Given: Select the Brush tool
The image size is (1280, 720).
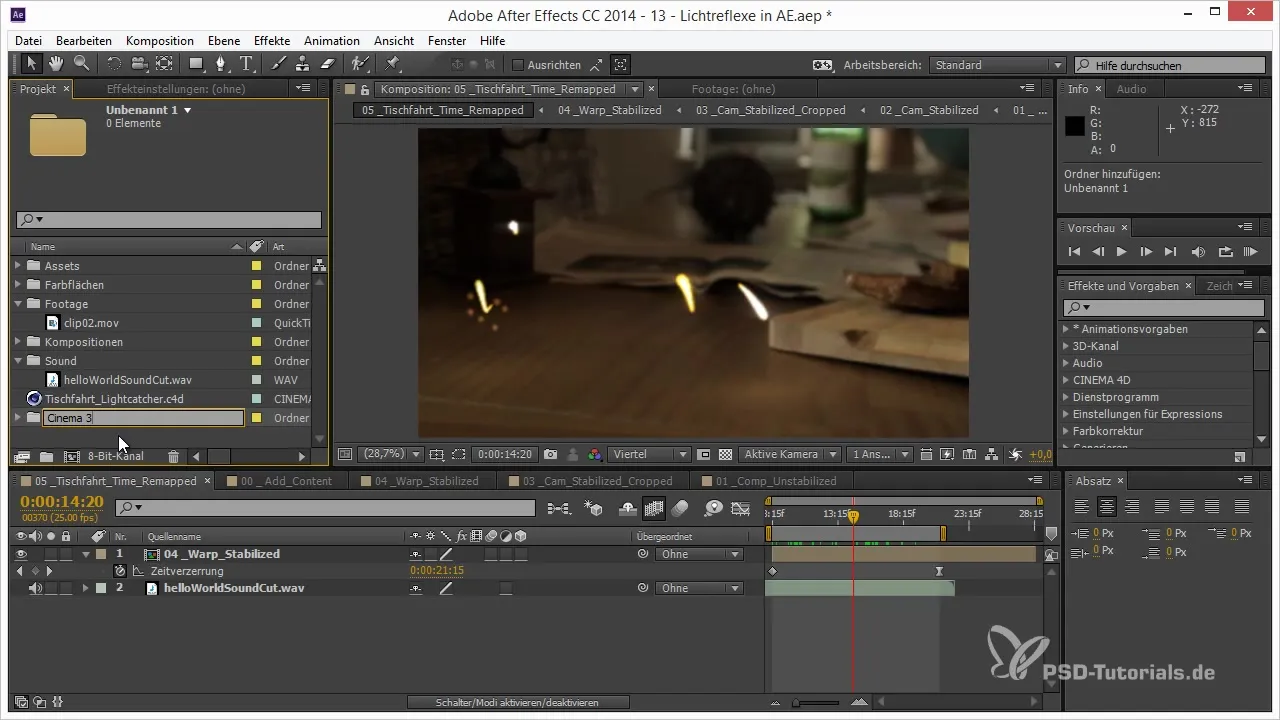Looking at the screenshot, I should coord(279,64).
